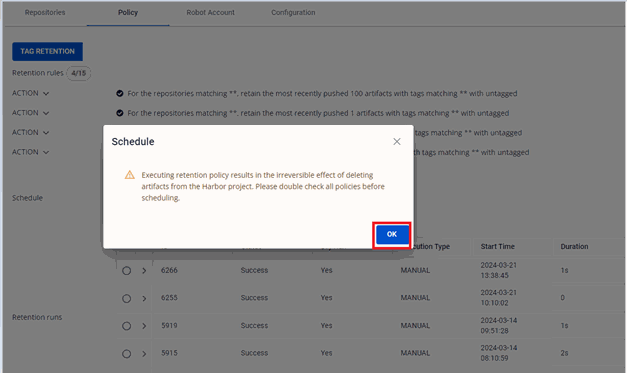Click the run ID 5915
Viewport: 627px width, 373px height.
(x=169, y=353)
